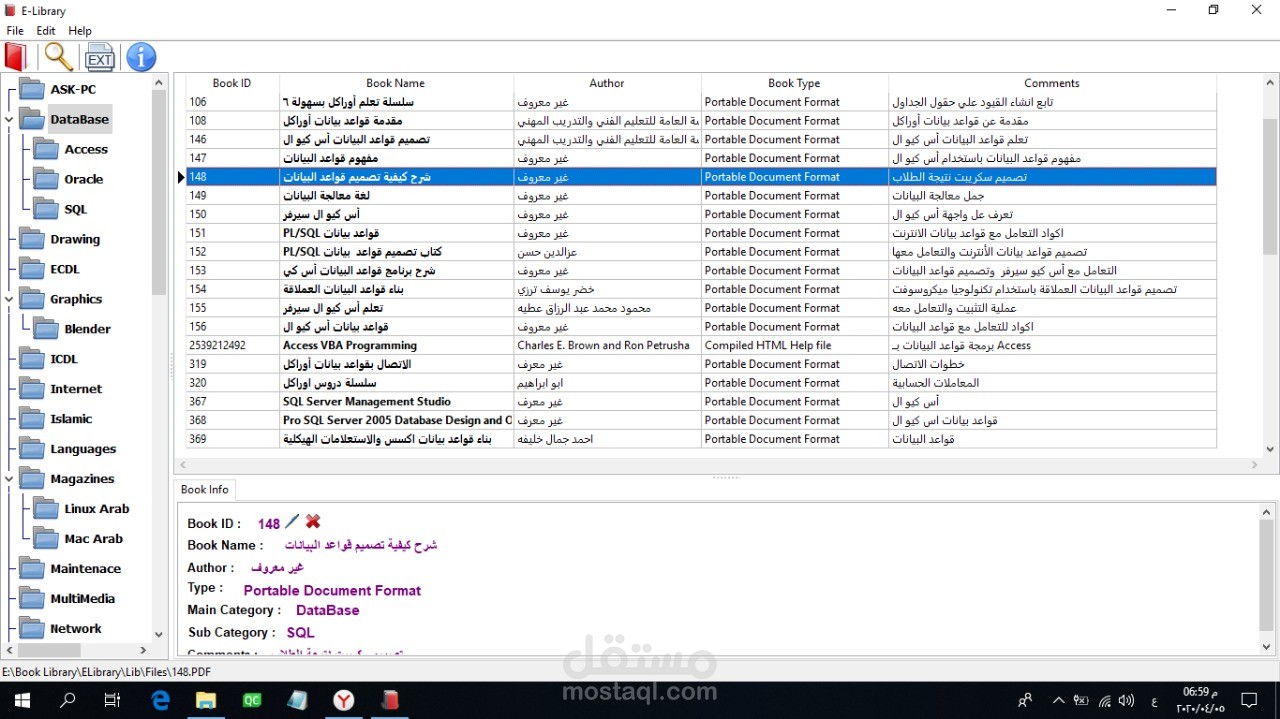This screenshot has height=719, width=1280.
Task: Click the red book toolbar icon
Action: point(16,57)
